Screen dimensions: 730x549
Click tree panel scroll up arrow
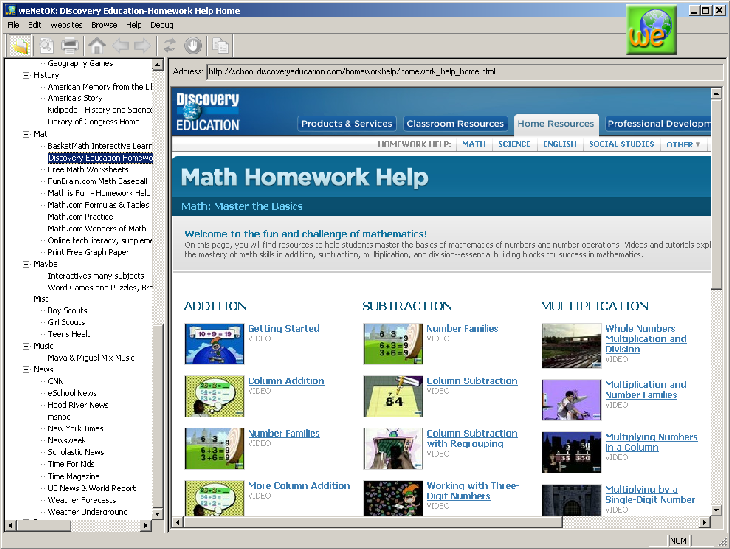point(158,65)
